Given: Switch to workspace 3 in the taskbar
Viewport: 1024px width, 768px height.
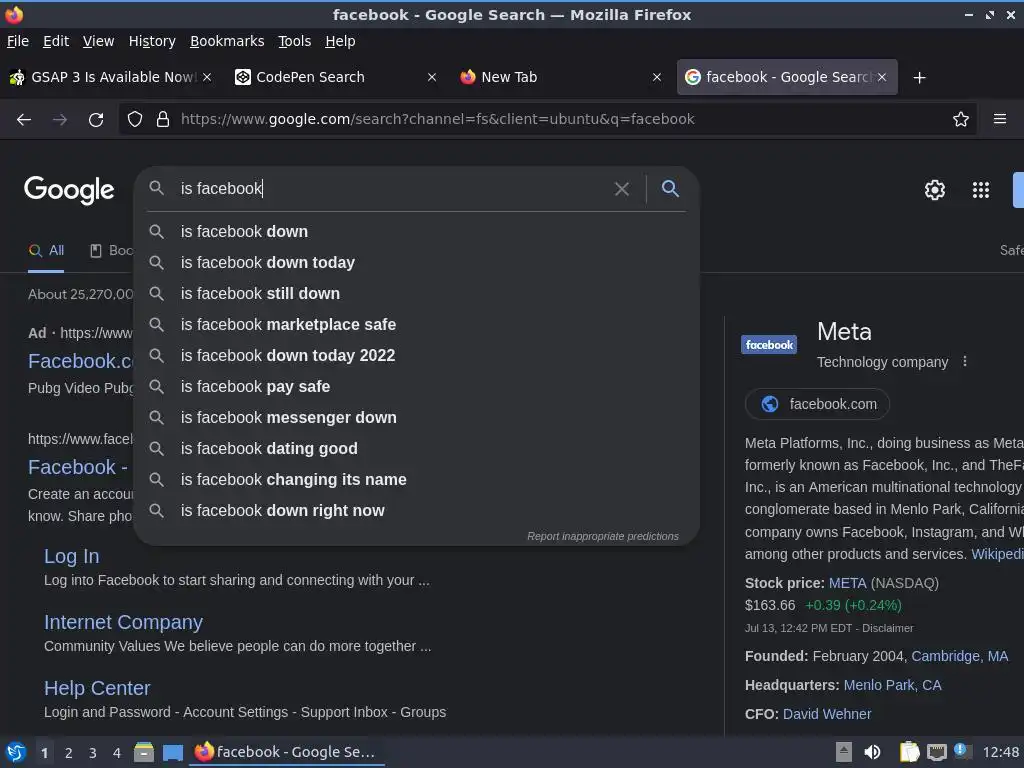Looking at the screenshot, I should pyautogui.click(x=93, y=753).
